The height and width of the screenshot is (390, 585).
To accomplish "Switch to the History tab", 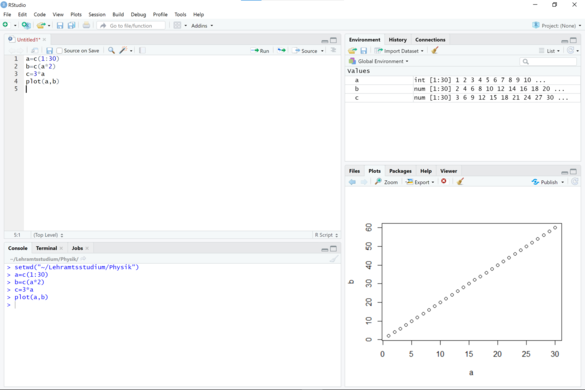I will point(398,40).
